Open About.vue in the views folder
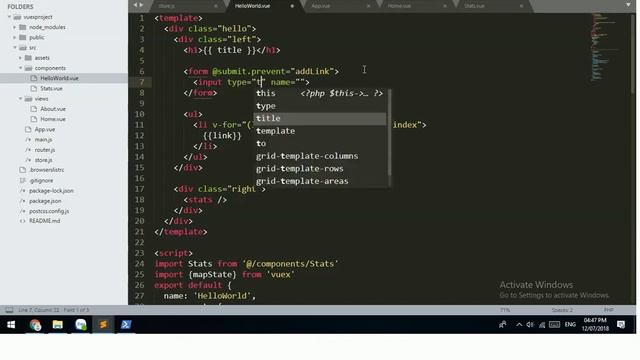This screenshot has height=360, width=640. coord(53,109)
